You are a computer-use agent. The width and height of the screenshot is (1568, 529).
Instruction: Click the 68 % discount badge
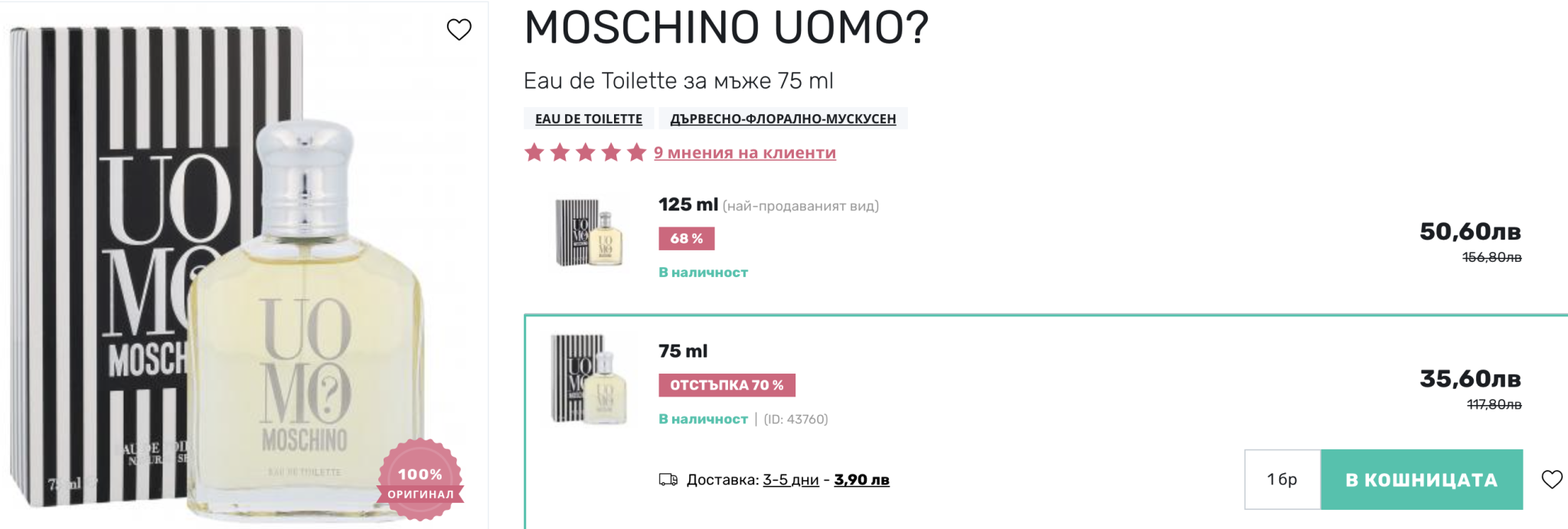click(686, 239)
